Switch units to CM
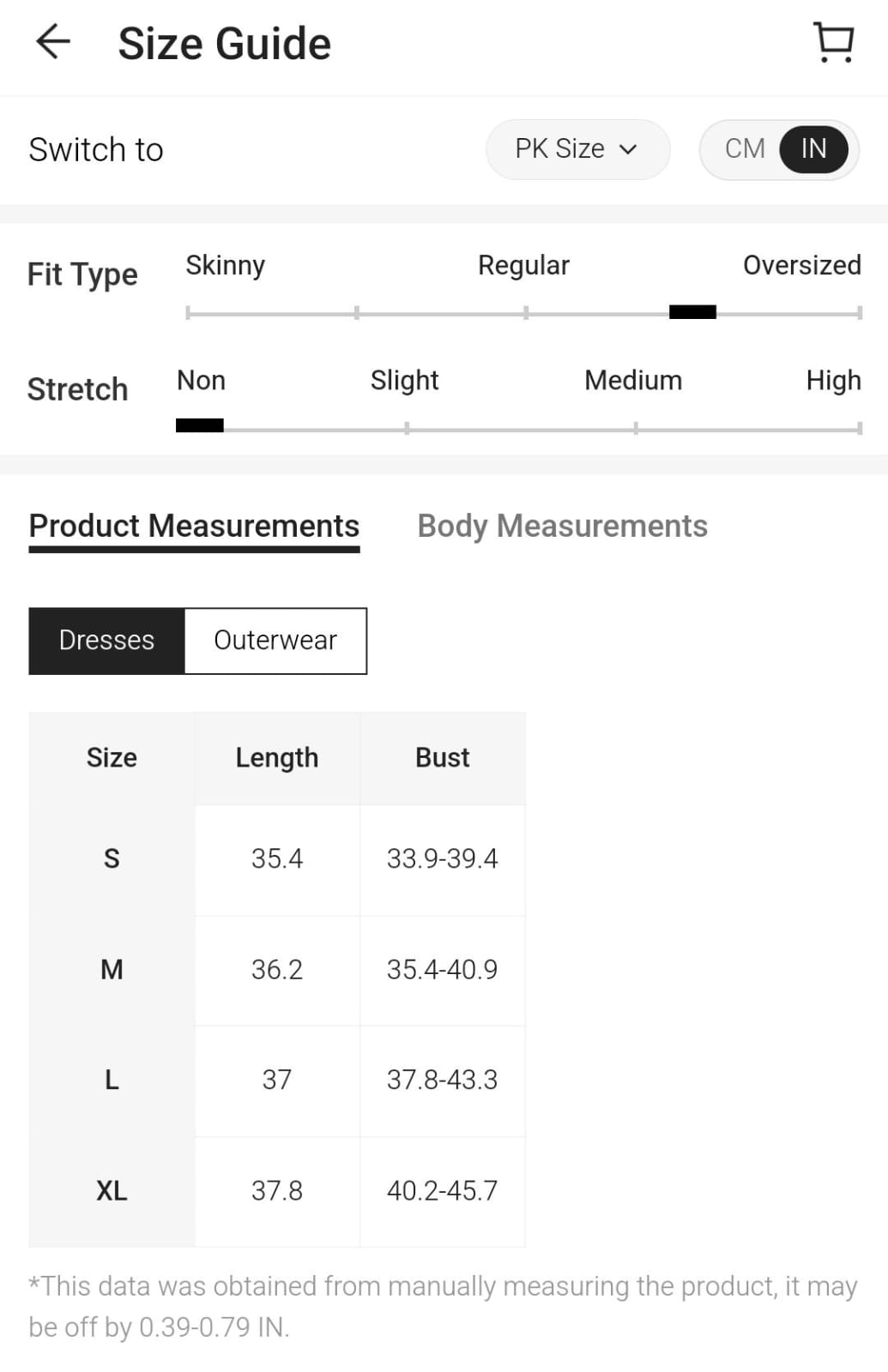Screen dimensions: 888x1372 744,149
